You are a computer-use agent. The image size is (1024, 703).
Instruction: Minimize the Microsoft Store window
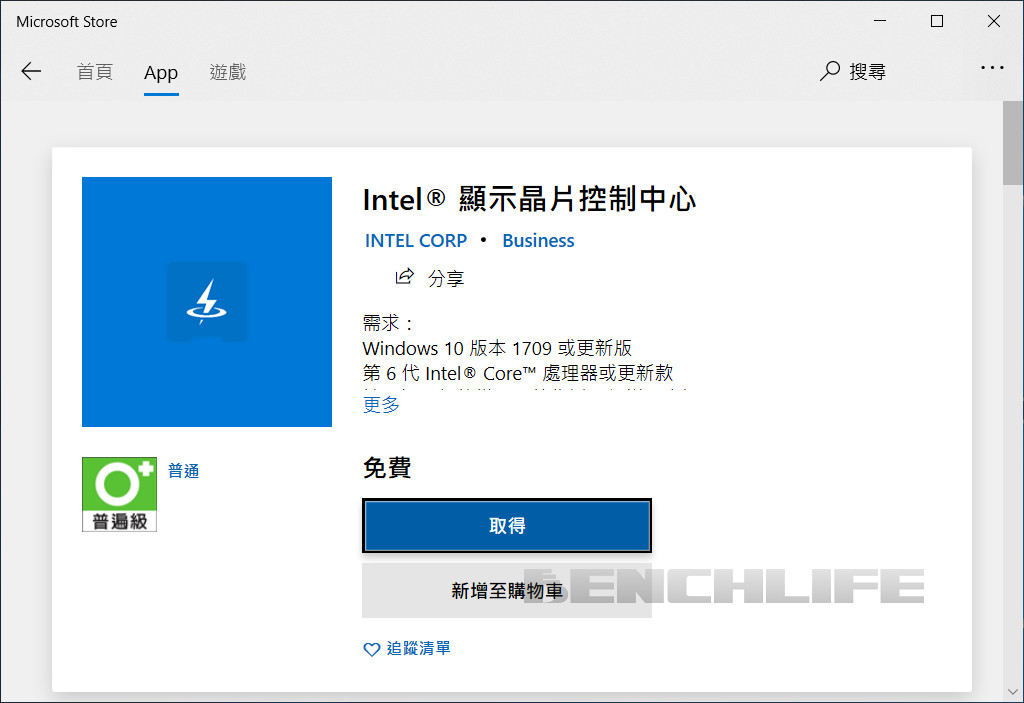click(x=880, y=21)
